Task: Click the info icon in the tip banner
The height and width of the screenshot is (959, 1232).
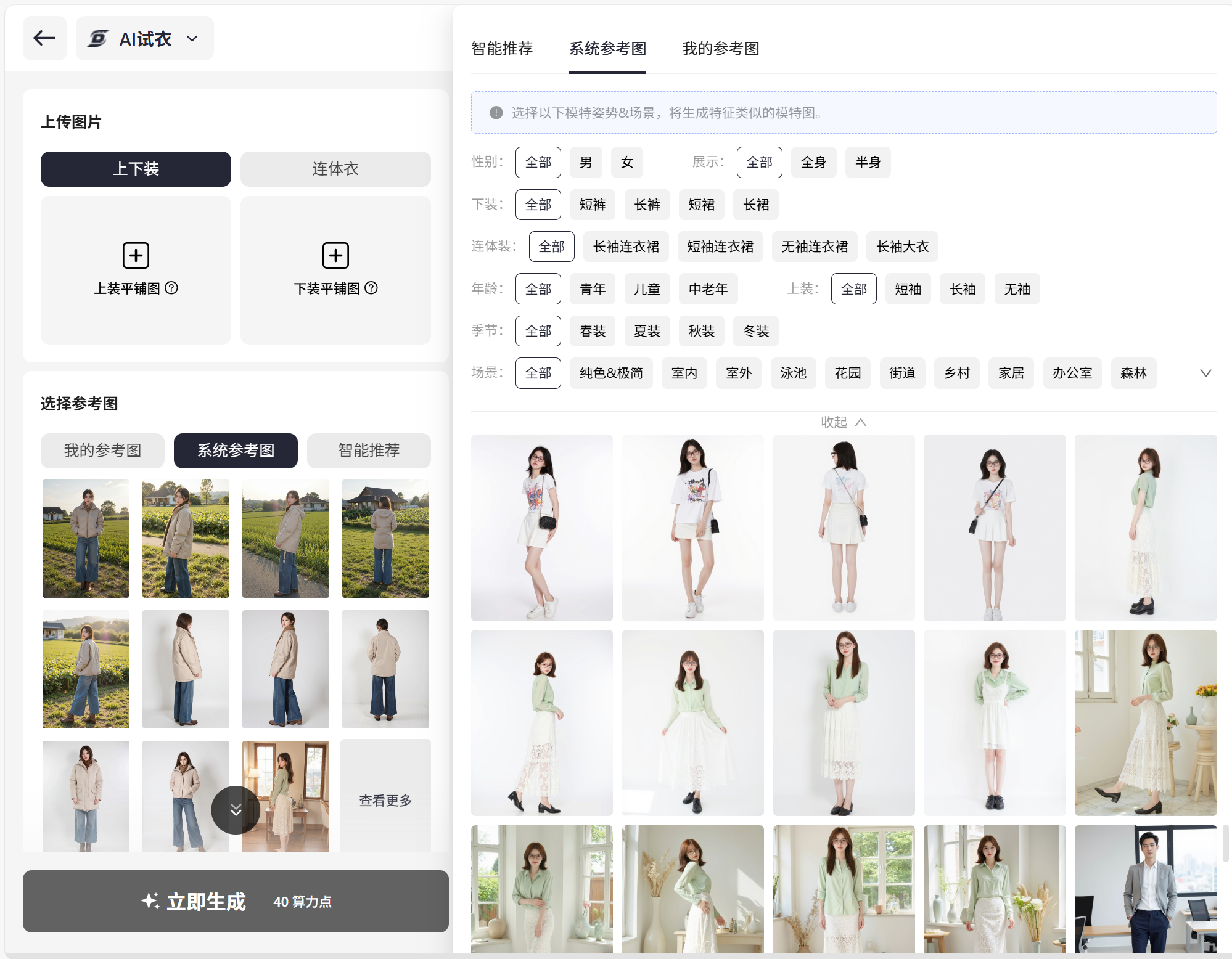Action: click(x=496, y=113)
